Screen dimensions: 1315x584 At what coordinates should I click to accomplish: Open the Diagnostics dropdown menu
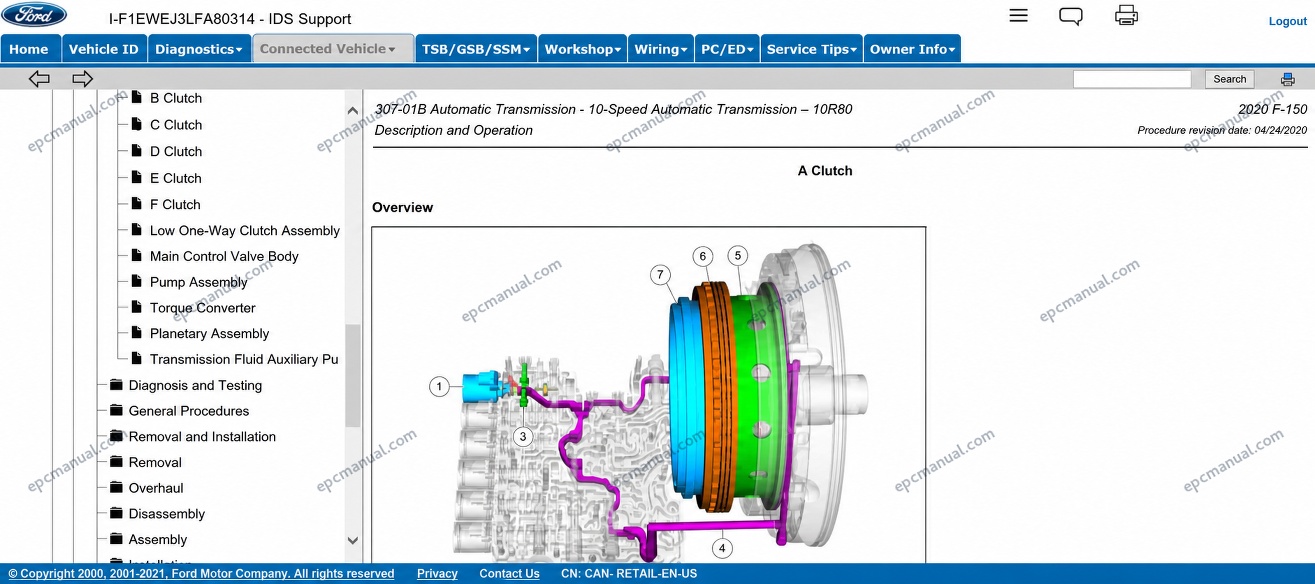(199, 49)
